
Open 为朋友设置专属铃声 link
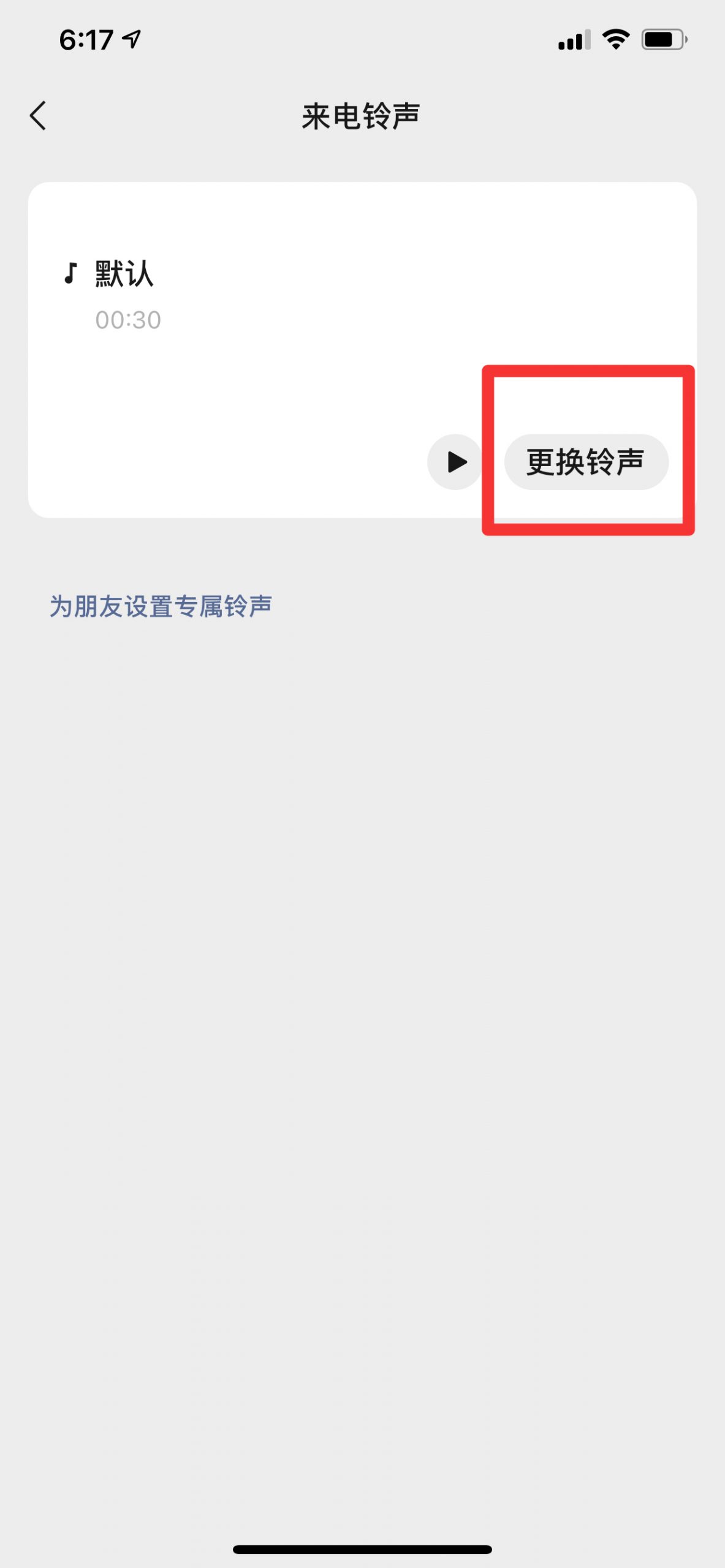point(161,606)
